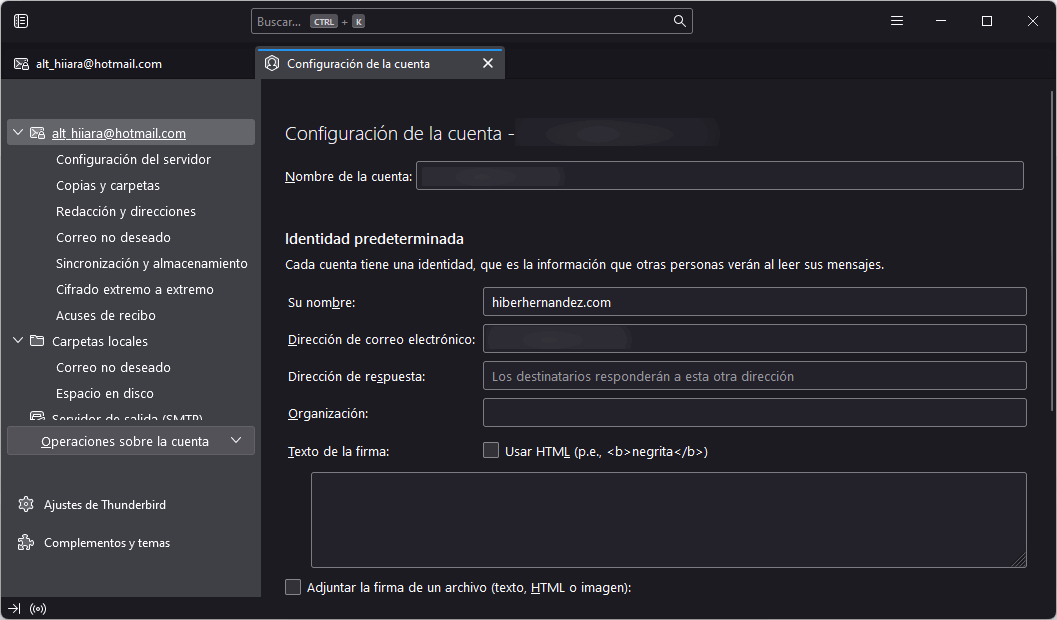
Task: Enable the Usar HTML checkbox
Action: 491,451
